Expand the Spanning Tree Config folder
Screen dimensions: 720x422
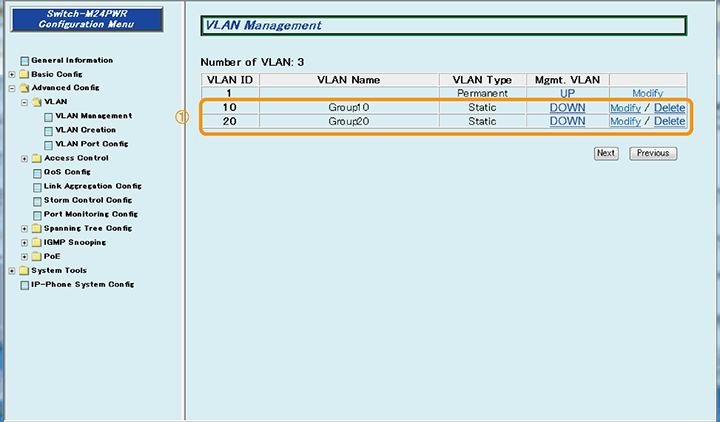pos(24,228)
